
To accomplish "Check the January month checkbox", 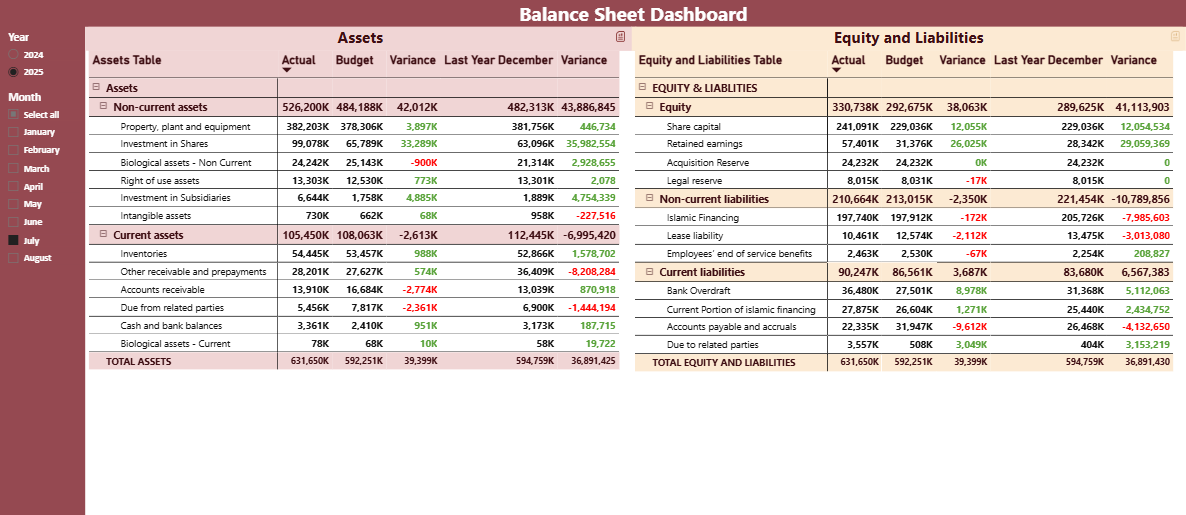I will [x=13, y=132].
